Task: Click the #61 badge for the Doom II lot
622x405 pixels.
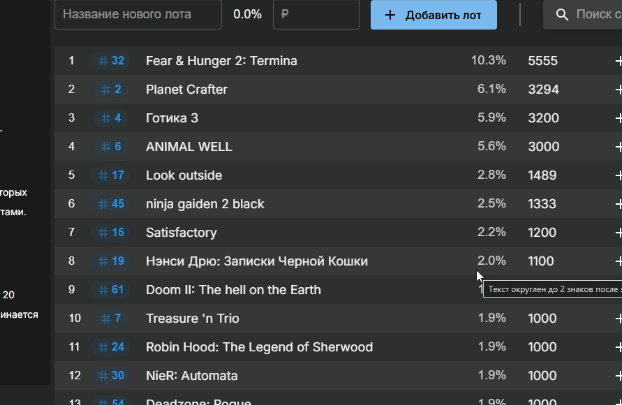Action: pyautogui.click(x=111, y=290)
